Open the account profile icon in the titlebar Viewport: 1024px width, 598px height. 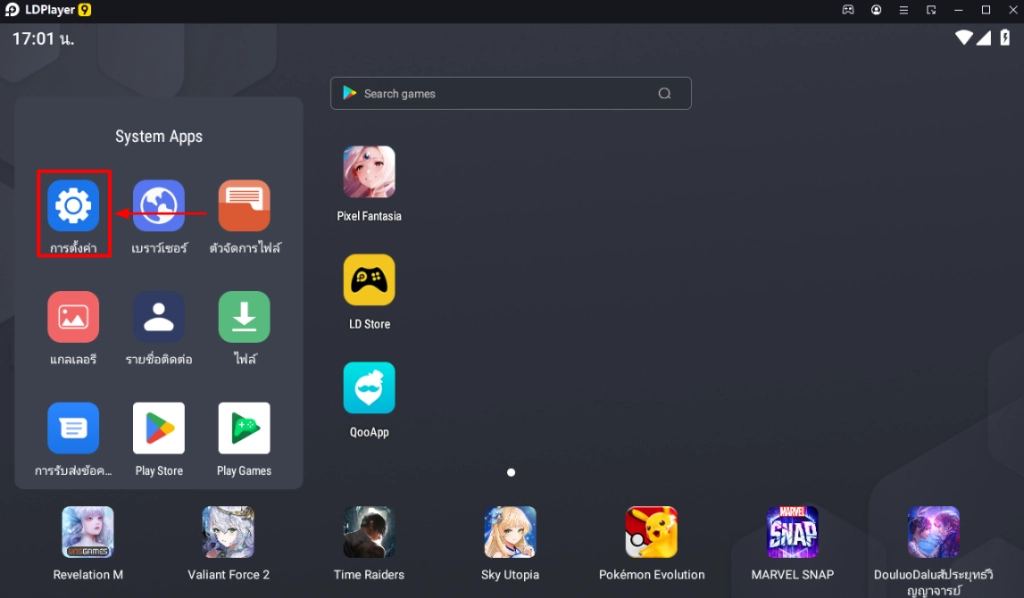[x=876, y=10]
